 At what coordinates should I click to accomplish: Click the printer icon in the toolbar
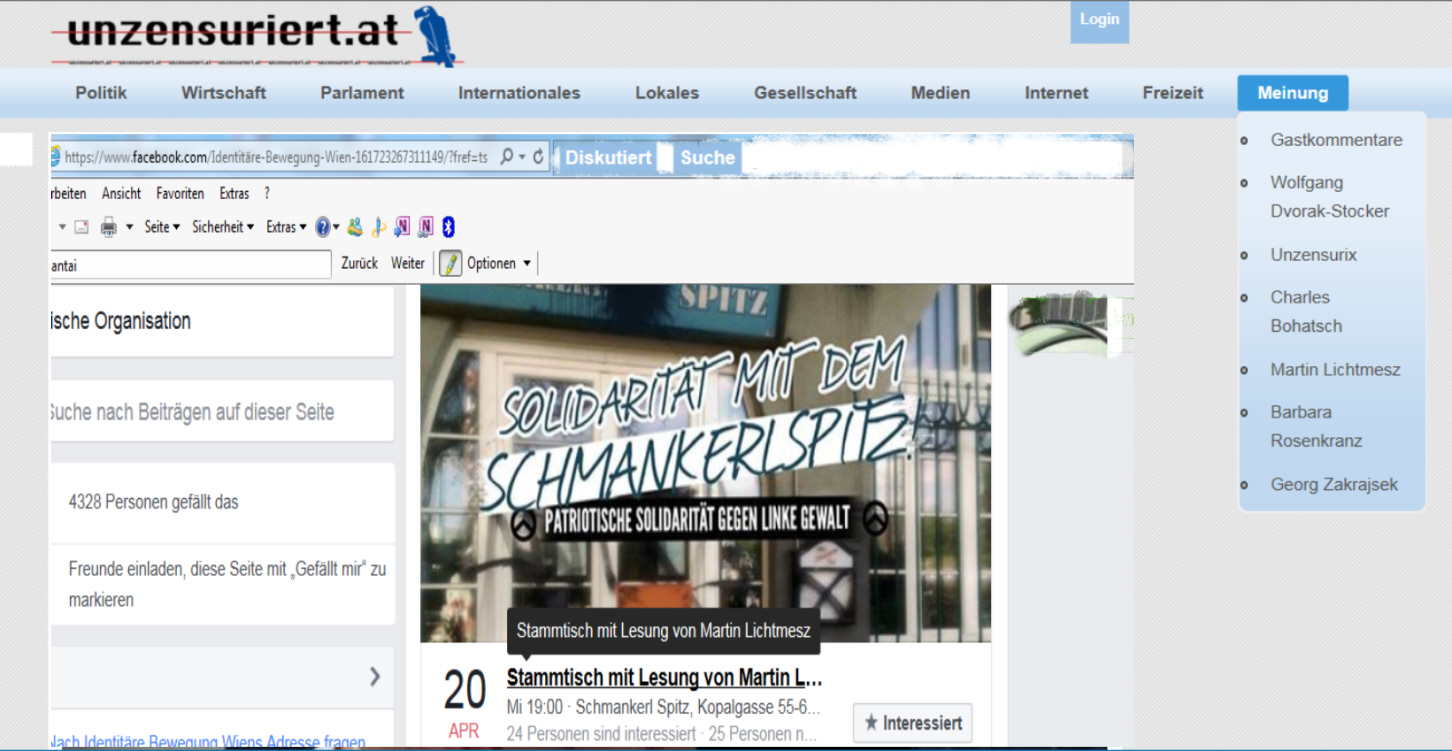coord(109,227)
